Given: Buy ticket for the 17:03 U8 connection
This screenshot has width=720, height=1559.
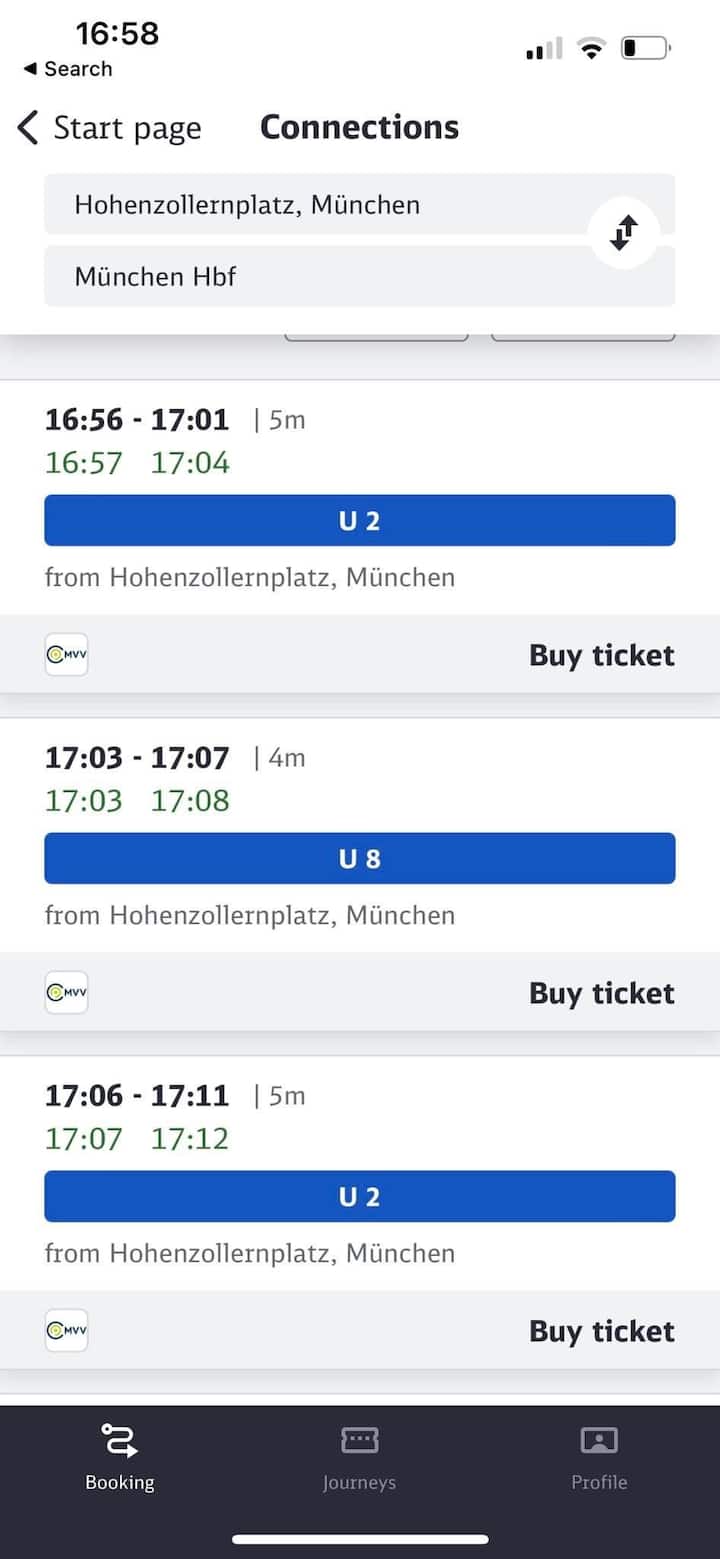Looking at the screenshot, I should 601,993.
